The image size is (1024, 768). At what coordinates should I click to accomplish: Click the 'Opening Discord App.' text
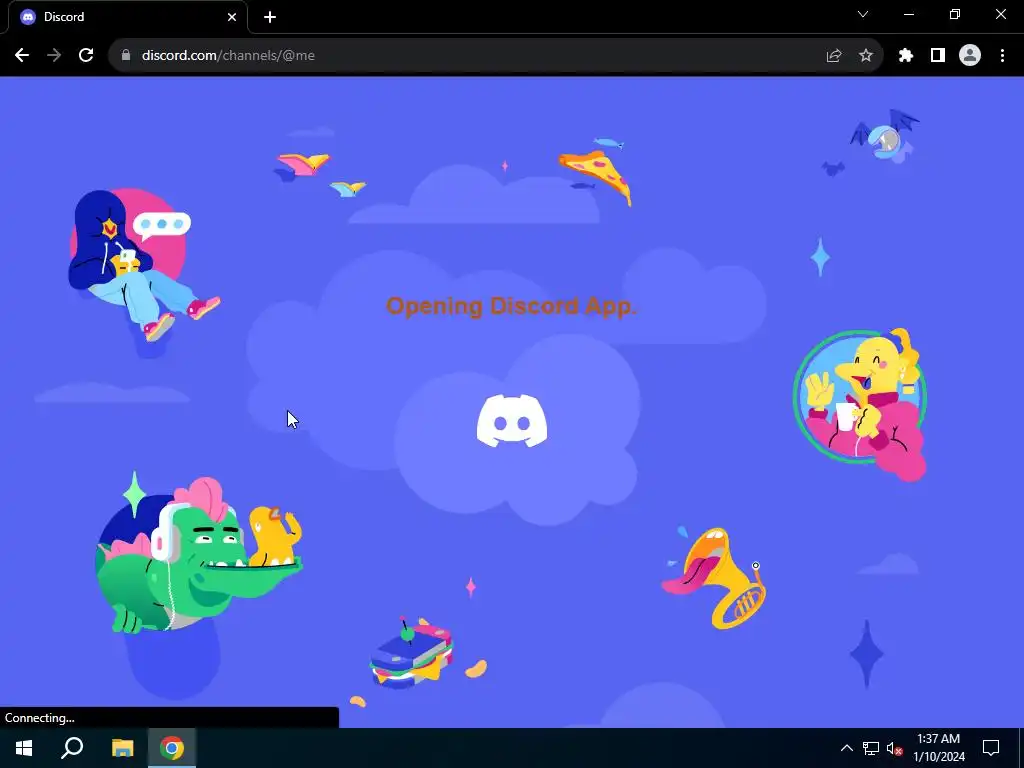click(x=511, y=305)
